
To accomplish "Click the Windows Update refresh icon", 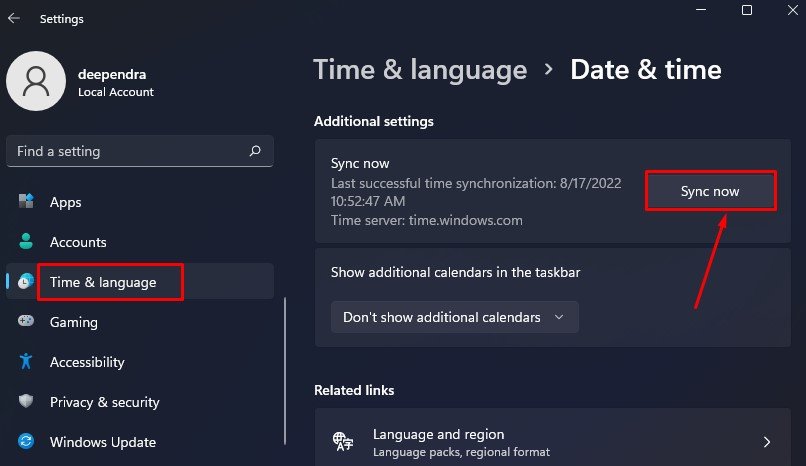I will click(x=26, y=441).
